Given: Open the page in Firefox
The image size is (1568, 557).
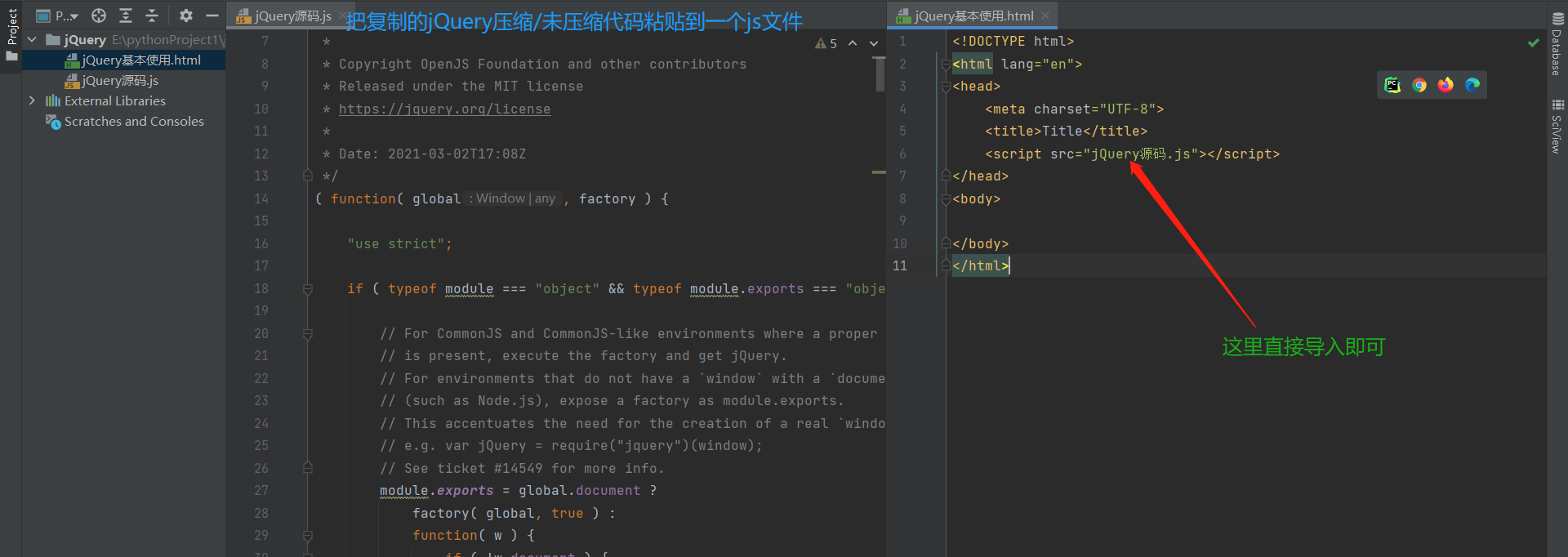Looking at the screenshot, I should tap(1445, 85).
